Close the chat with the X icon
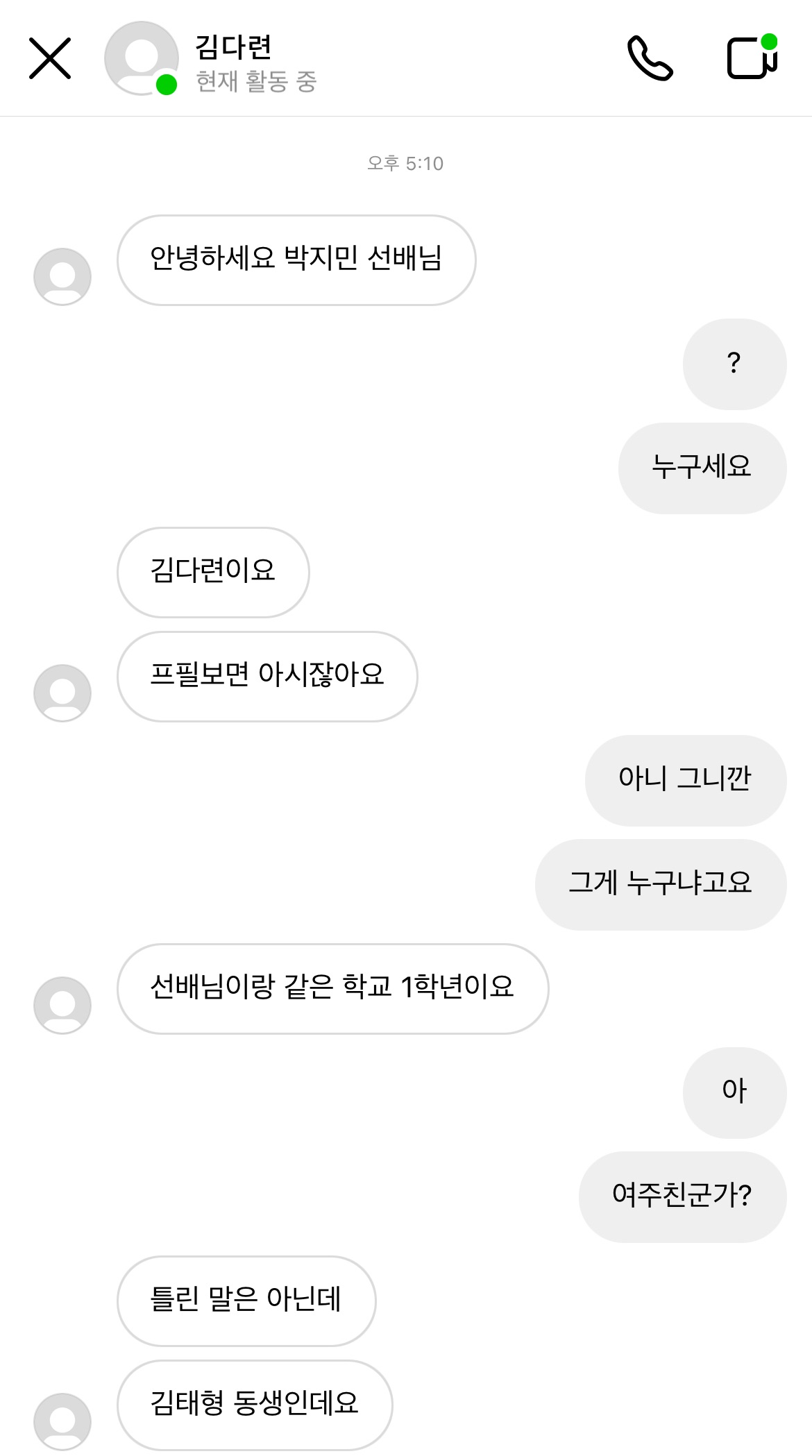 [50, 58]
